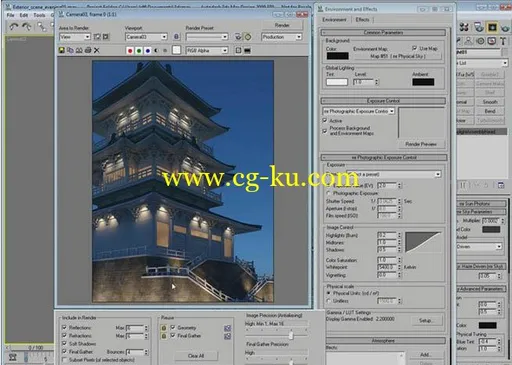Toggle Process Background and Environment Maps checkbox

click(324, 131)
